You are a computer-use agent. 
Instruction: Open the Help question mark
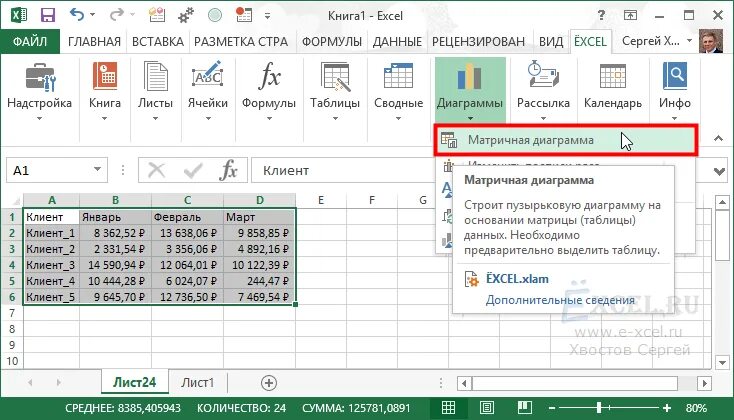tap(601, 15)
